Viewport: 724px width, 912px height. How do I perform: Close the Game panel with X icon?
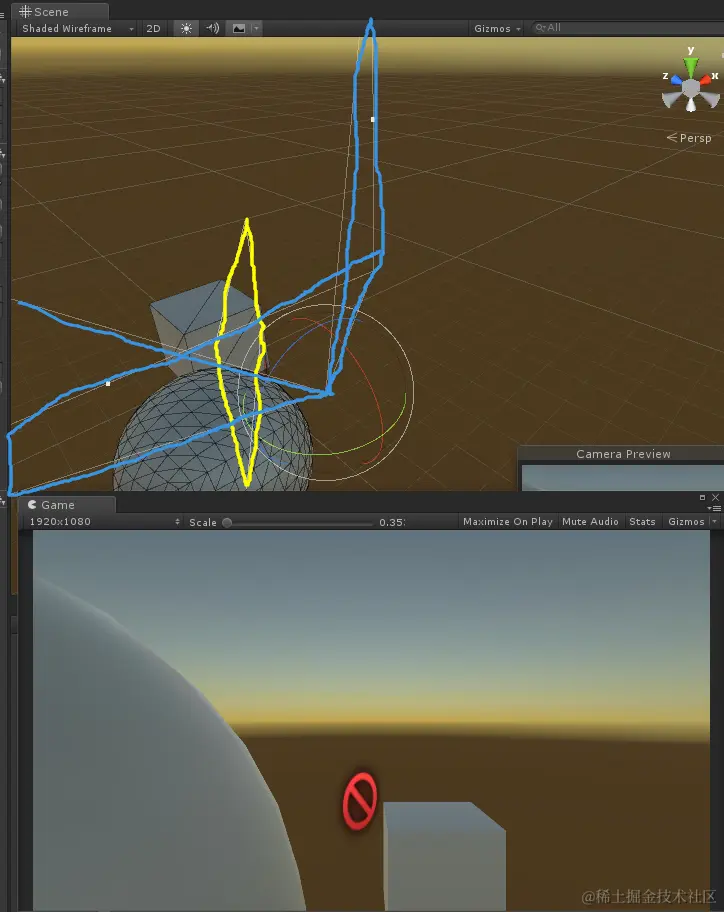715,497
